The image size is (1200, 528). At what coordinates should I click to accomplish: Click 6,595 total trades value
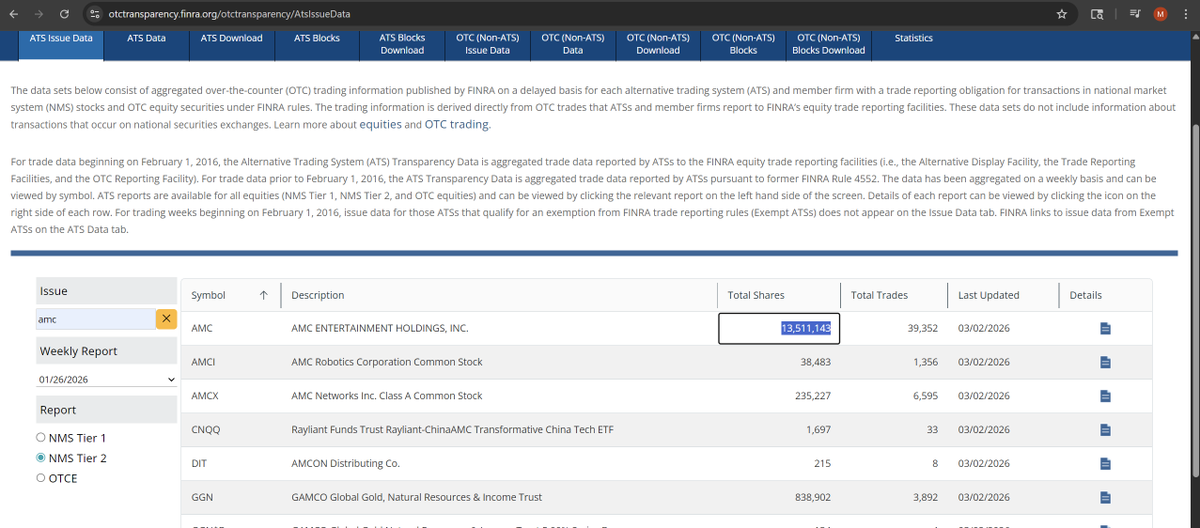[x=925, y=396]
